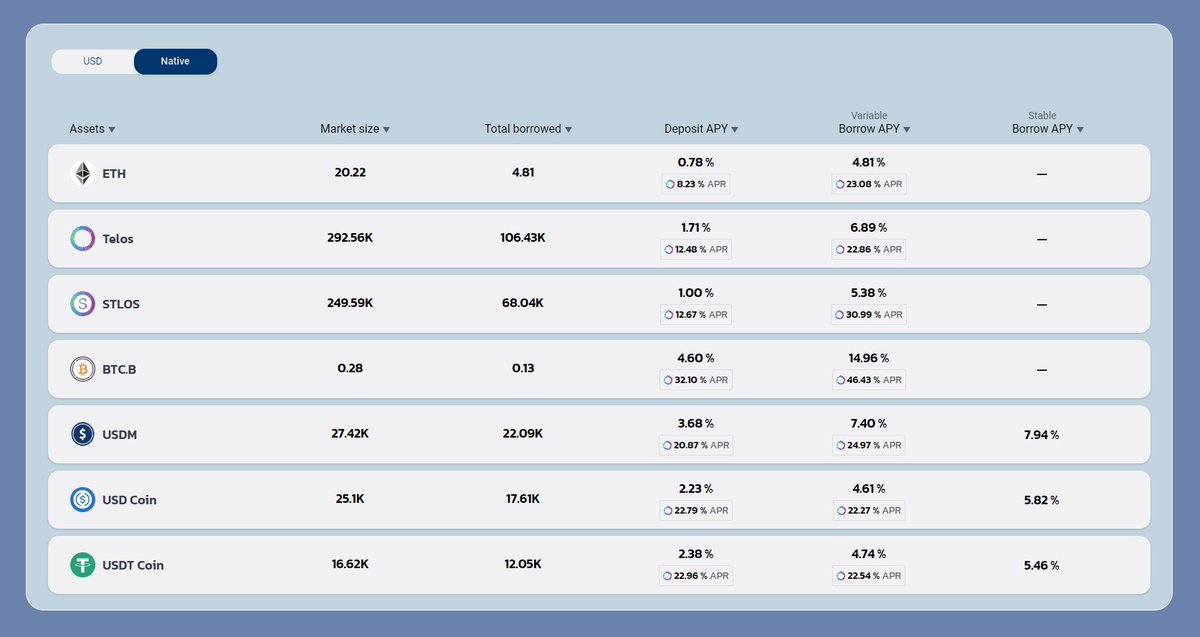Click USDM total borrowed 22.09K

(x=523, y=434)
